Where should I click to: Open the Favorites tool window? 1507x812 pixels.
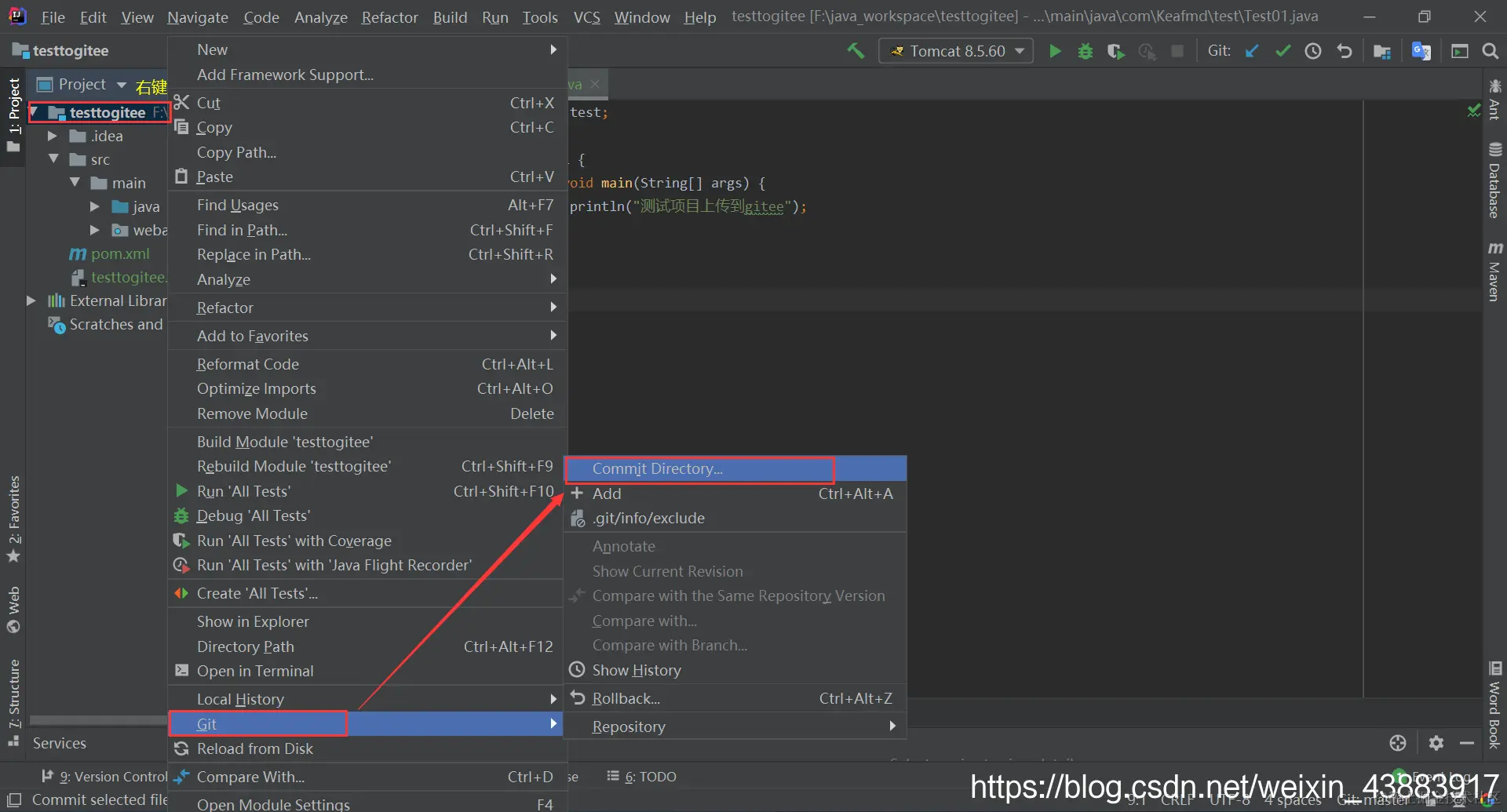pyautogui.click(x=14, y=519)
